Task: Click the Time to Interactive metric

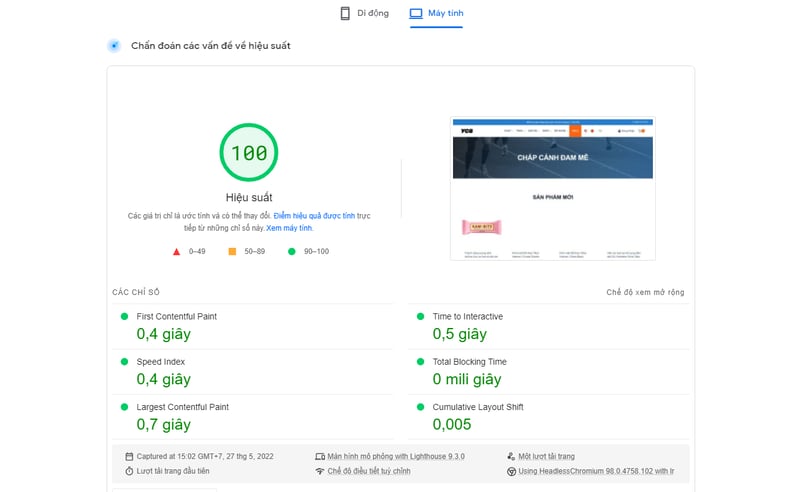Action: coord(467,316)
